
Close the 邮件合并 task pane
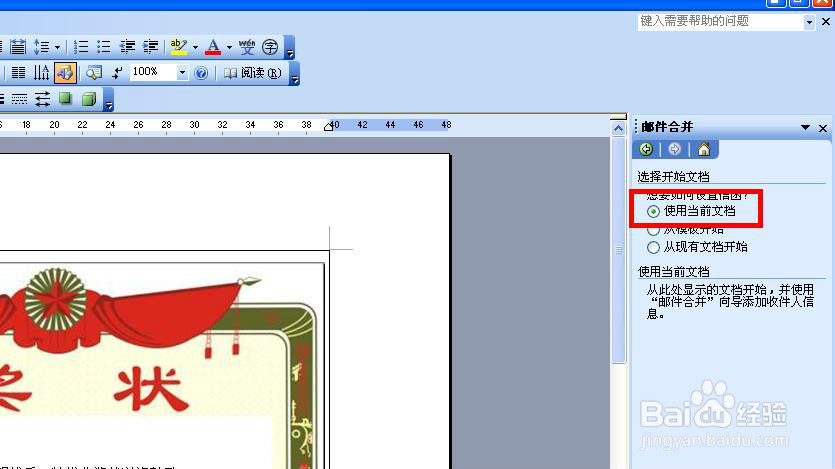pyautogui.click(x=823, y=128)
